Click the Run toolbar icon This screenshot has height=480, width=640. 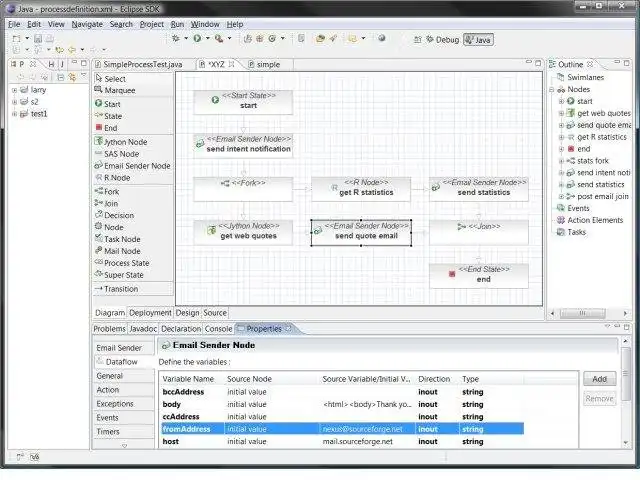tap(197, 38)
